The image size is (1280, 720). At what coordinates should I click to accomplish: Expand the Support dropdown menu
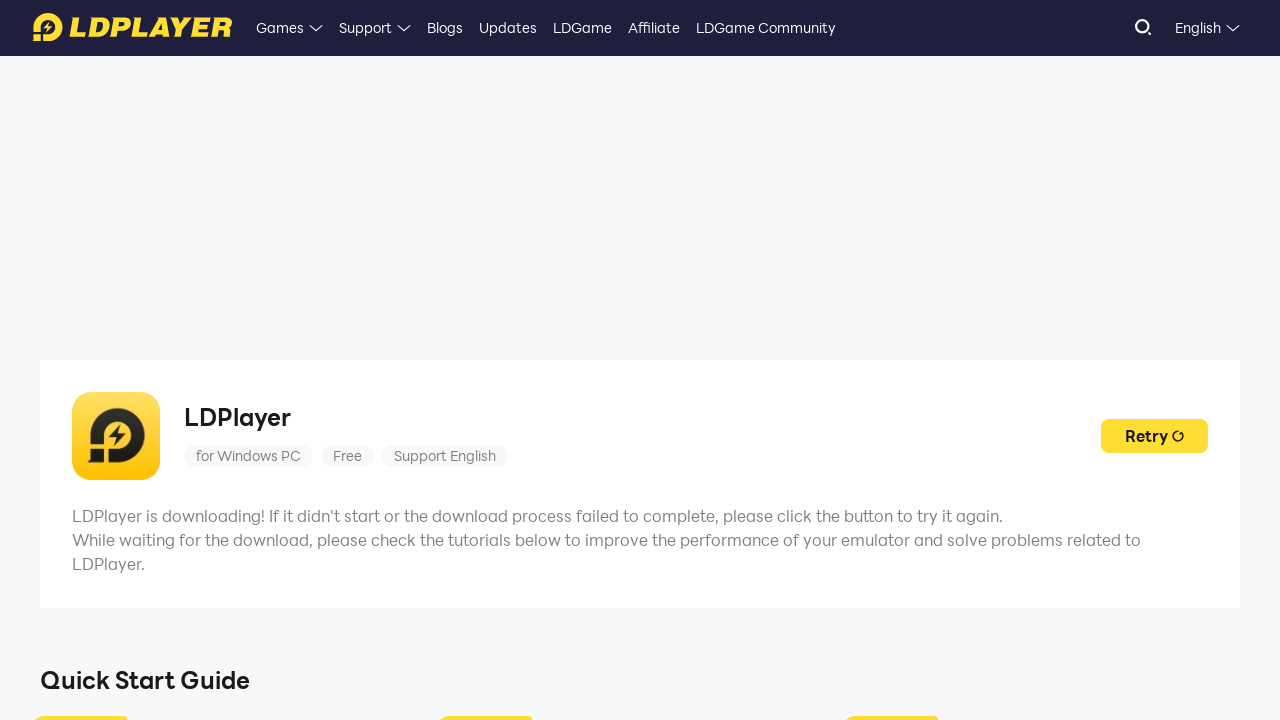pyautogui.click(x=375, y=28)
